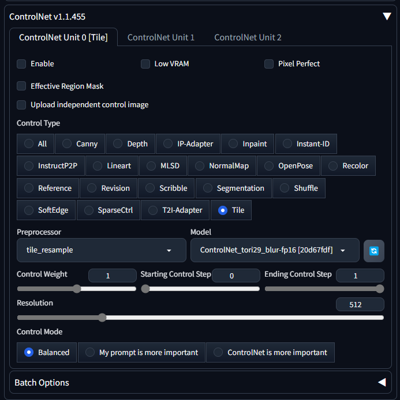Click the Ending Control Step value field

point(360,276)
